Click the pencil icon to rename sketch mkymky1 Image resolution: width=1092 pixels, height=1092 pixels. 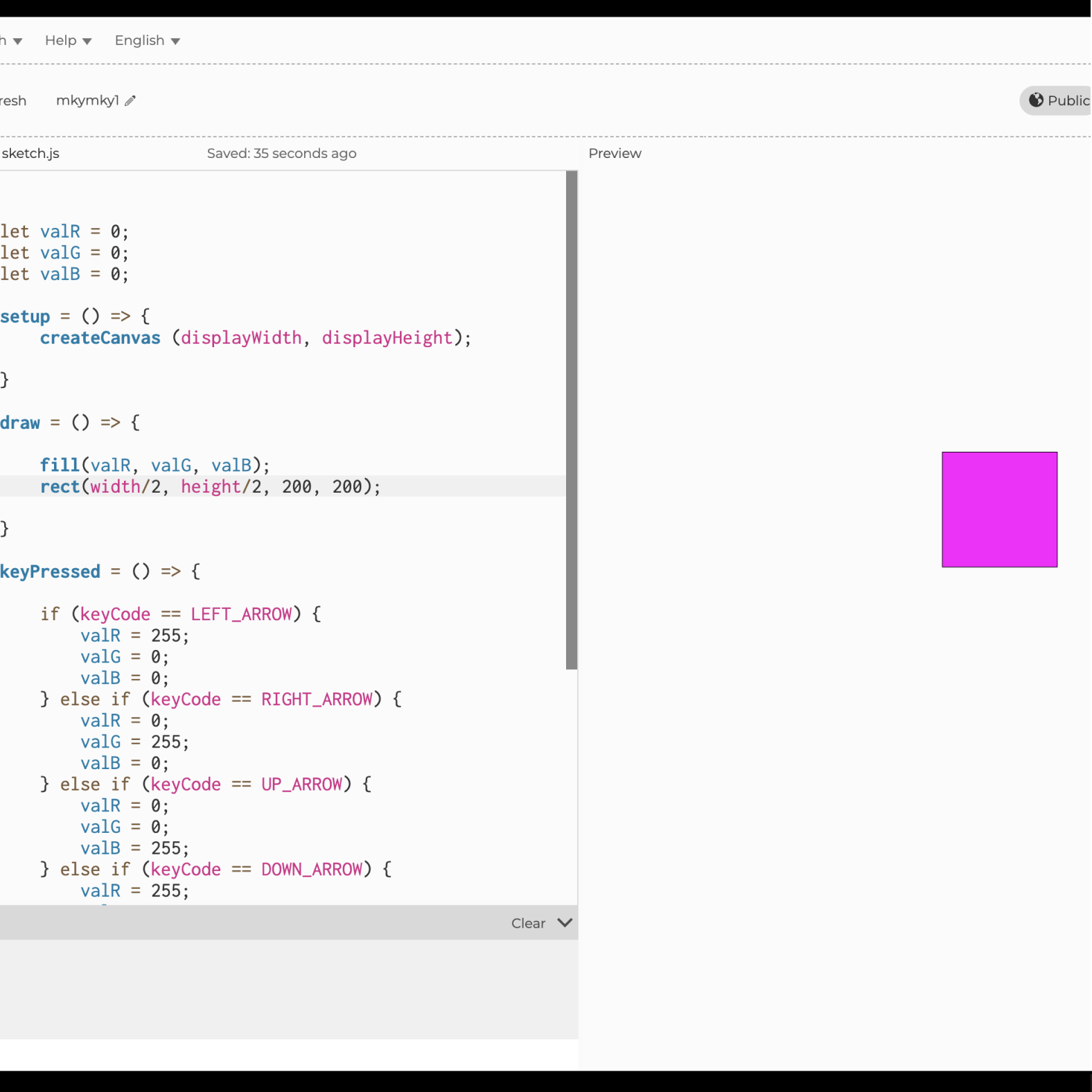[x=130, y=100]
